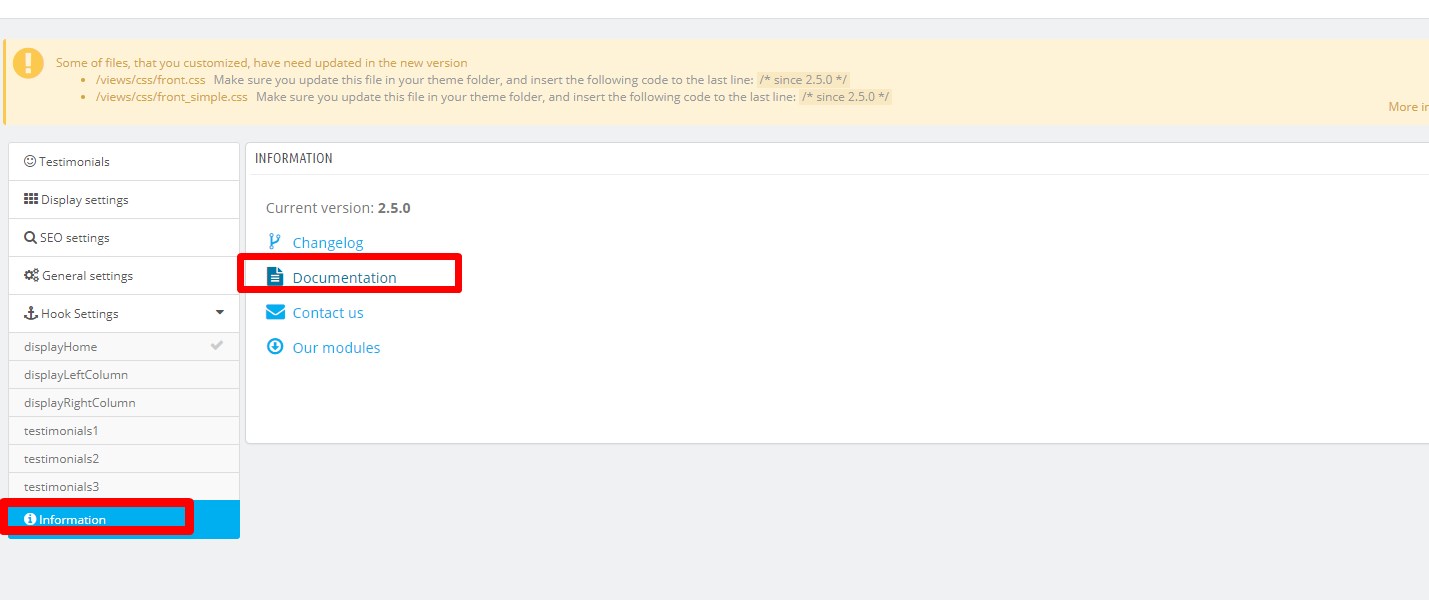The width and height of the screenshot is (1429, 600).
Task: Collapse the Hook Settings dropdown arrow
Action: click(220, 312)
